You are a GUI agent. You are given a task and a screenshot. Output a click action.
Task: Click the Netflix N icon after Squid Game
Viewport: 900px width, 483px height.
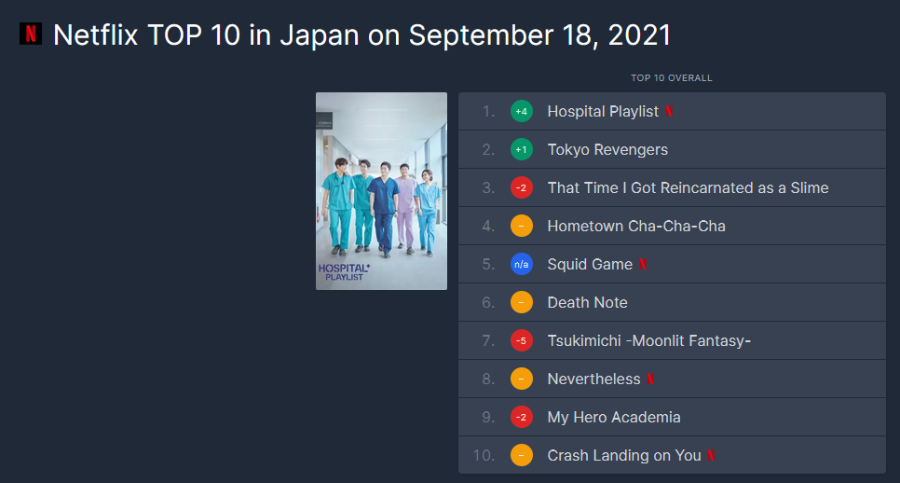pyautogui.click(x=643, y=265)
